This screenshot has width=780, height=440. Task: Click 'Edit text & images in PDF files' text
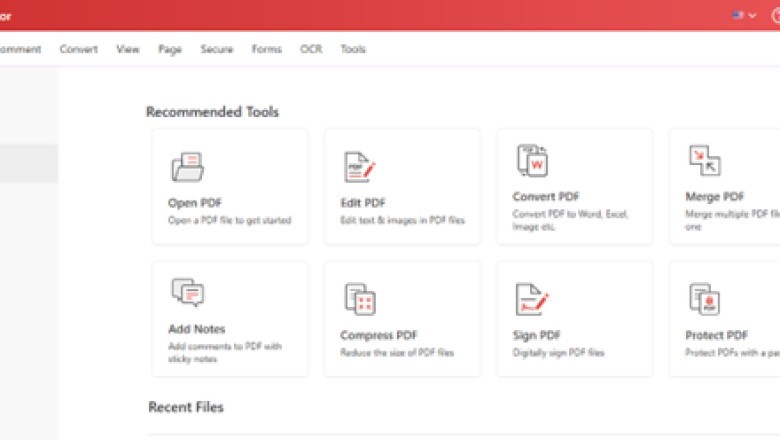click(402, 220)
